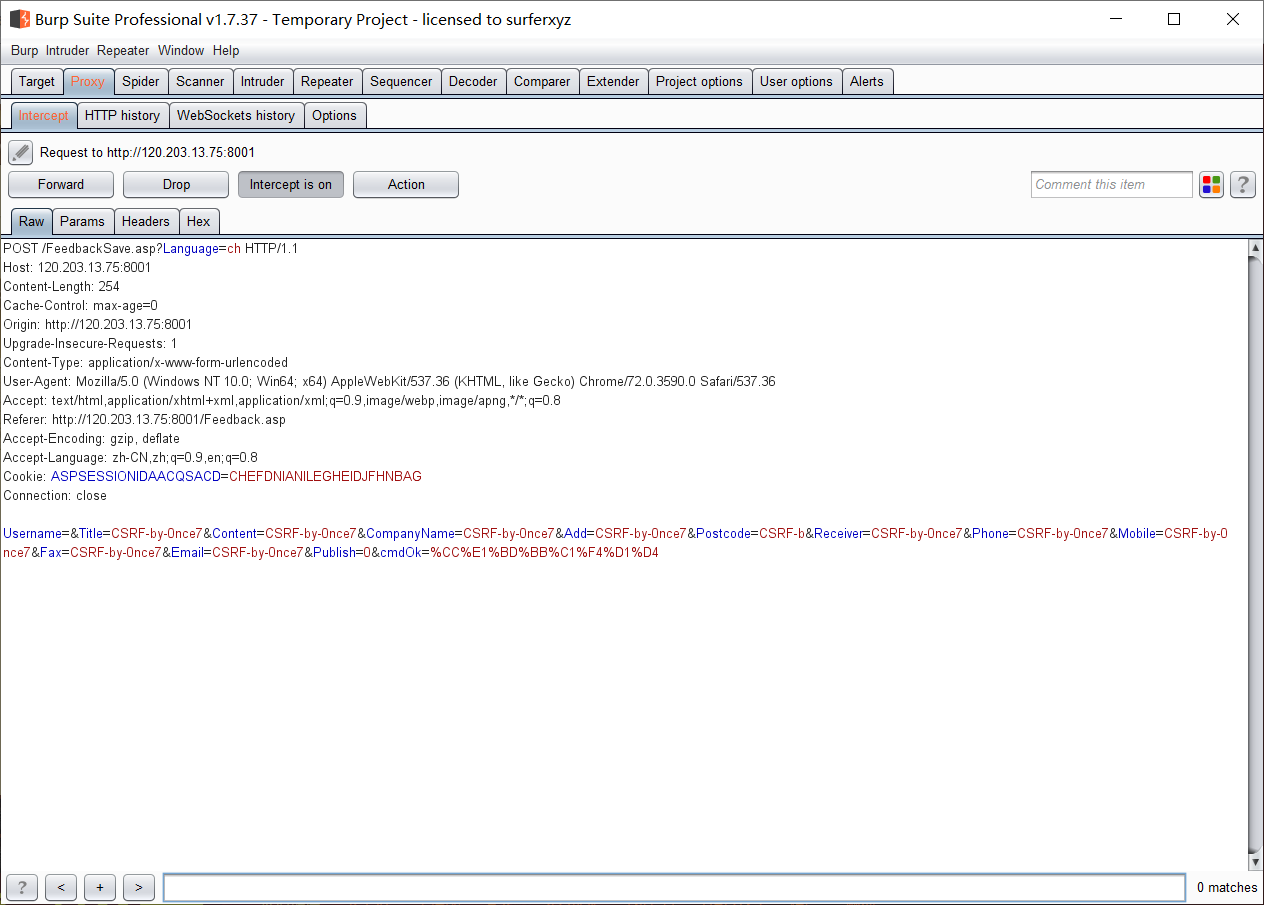Switch to the Intruder tool tab
Viewport: 1264px width, 905px height.
pos(263,82)
